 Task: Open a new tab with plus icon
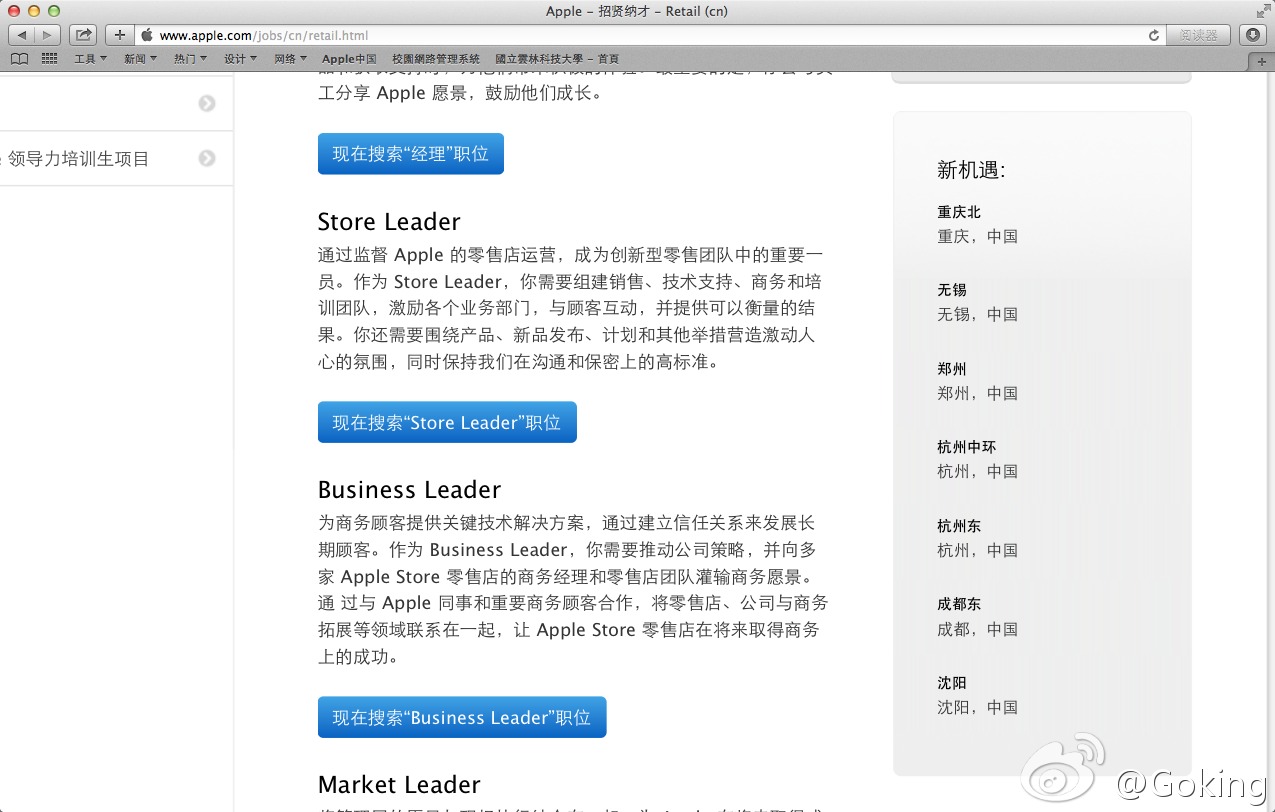pos(1263,61)
